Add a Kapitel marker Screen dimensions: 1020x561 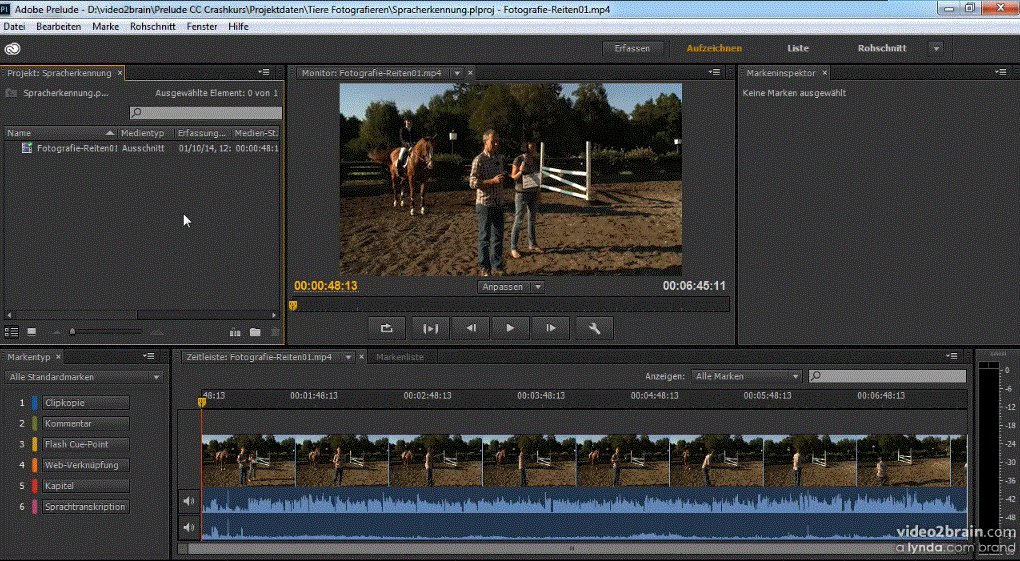86,486
